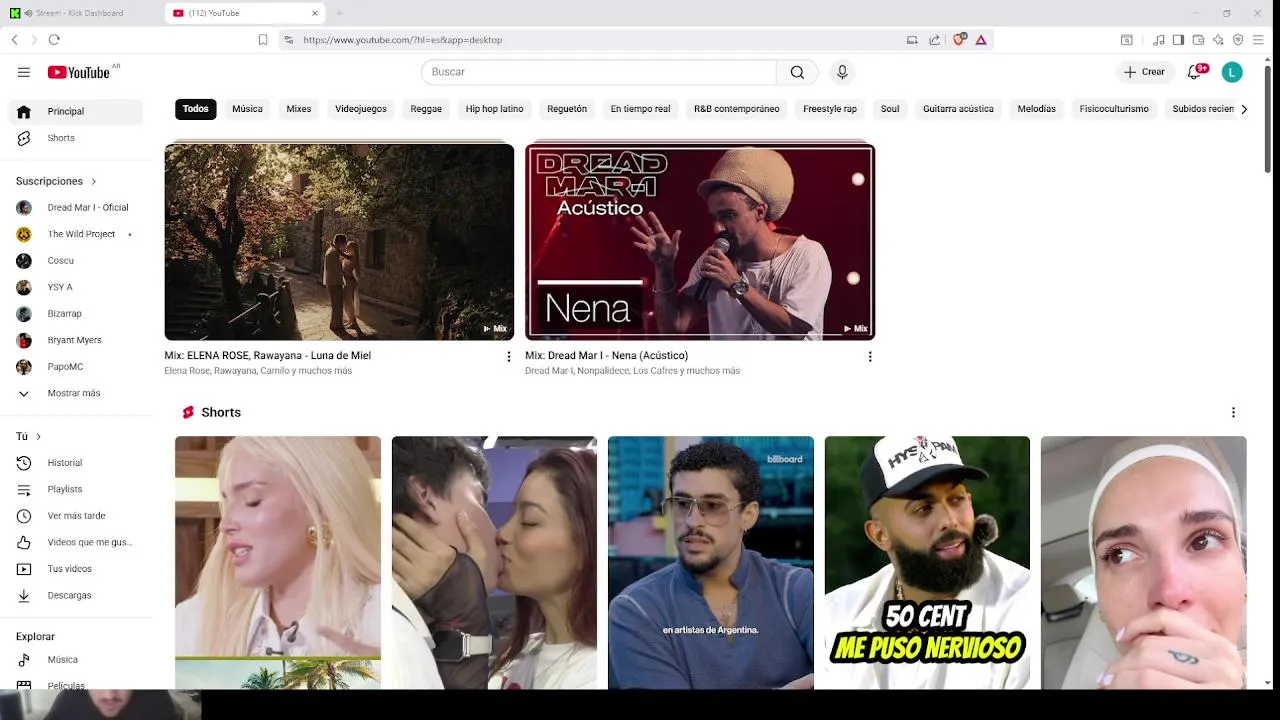The width and height of the screenshot is (1280, 720).
Task: Switch to the Kick Dashboard tab
Action: tap(80, 13)
